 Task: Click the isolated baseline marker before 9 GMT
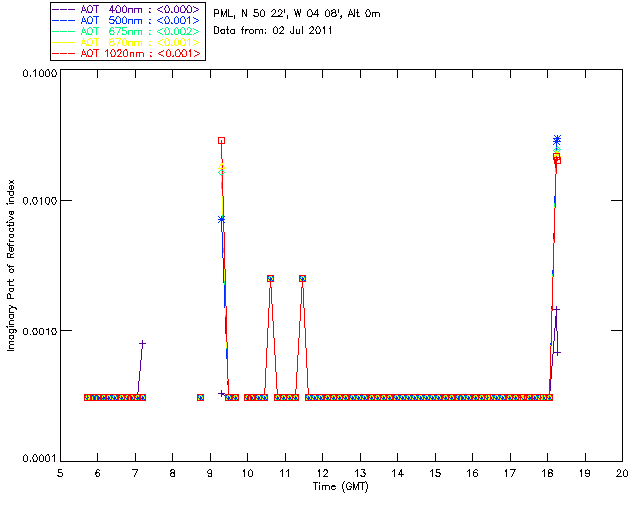[200, 397]
